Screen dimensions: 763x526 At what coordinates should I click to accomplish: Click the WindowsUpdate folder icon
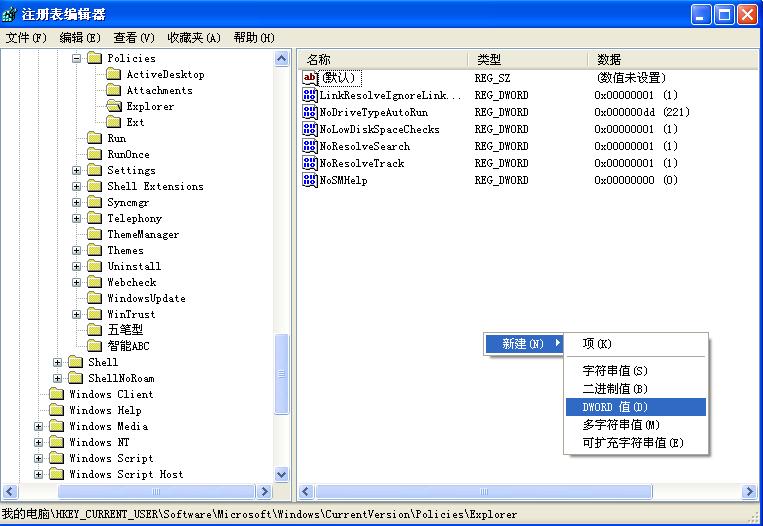click(94, 298)
